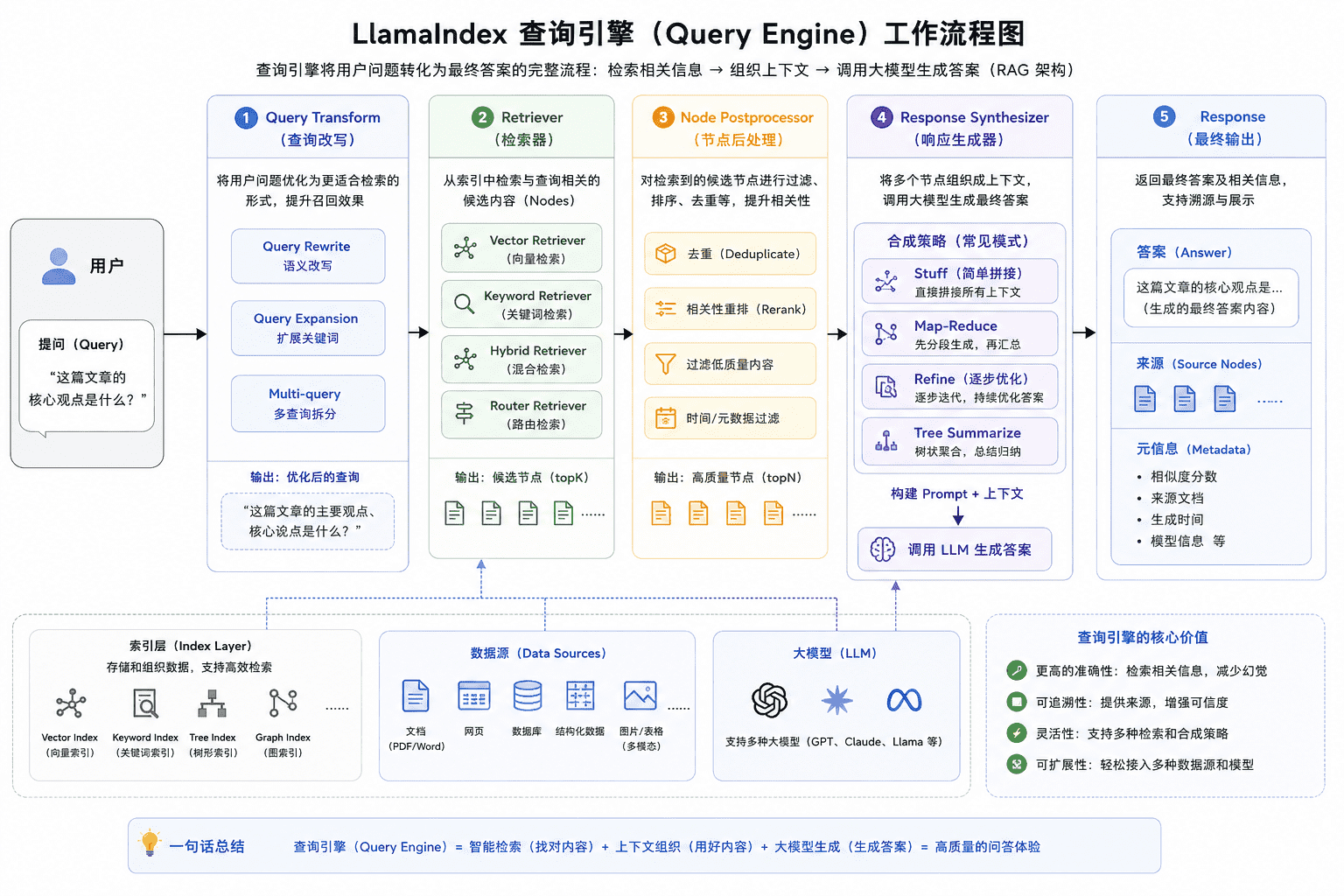Click the 来源 (Source Nodes) heading
Image resolution: width=1344 pixels, height=896 pixels.
click(1199, 363)
